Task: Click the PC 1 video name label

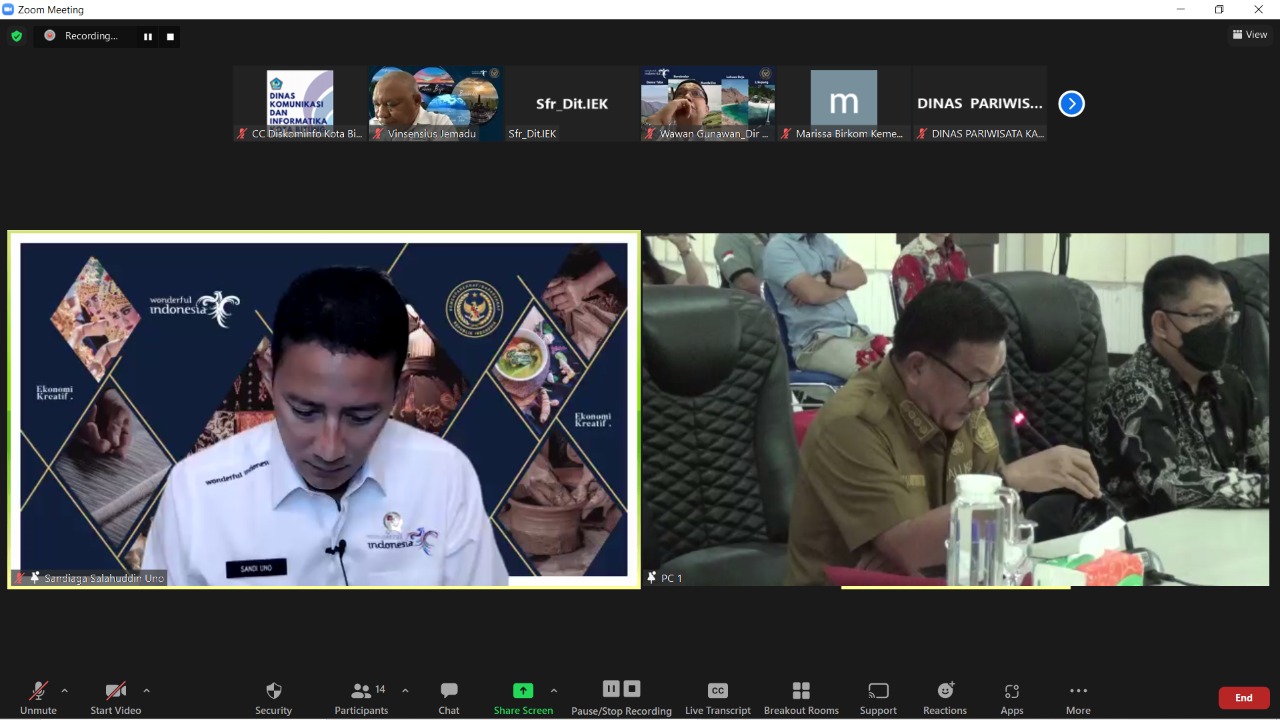Action: pos(672,578)
